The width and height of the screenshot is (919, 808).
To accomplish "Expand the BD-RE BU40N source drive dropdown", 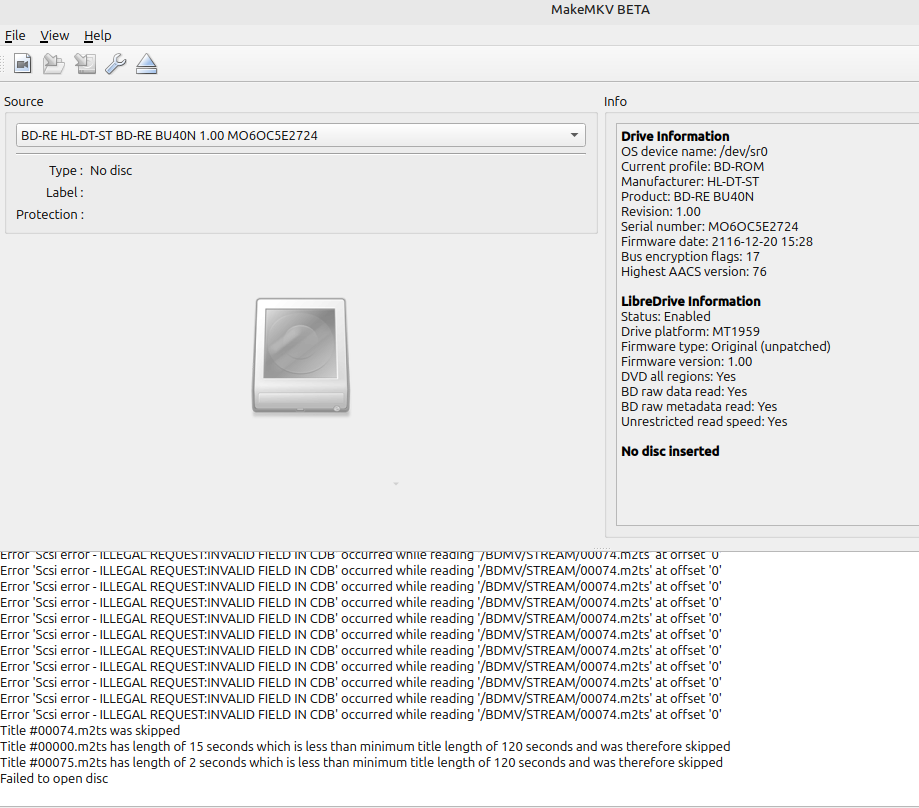I will pyautogui.click(x=301, y=135).
